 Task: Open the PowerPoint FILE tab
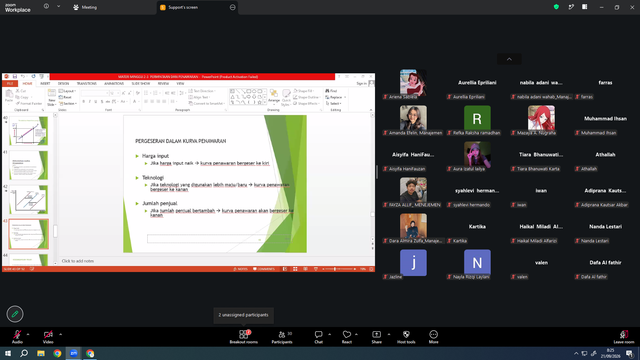[x=10, y=83]
